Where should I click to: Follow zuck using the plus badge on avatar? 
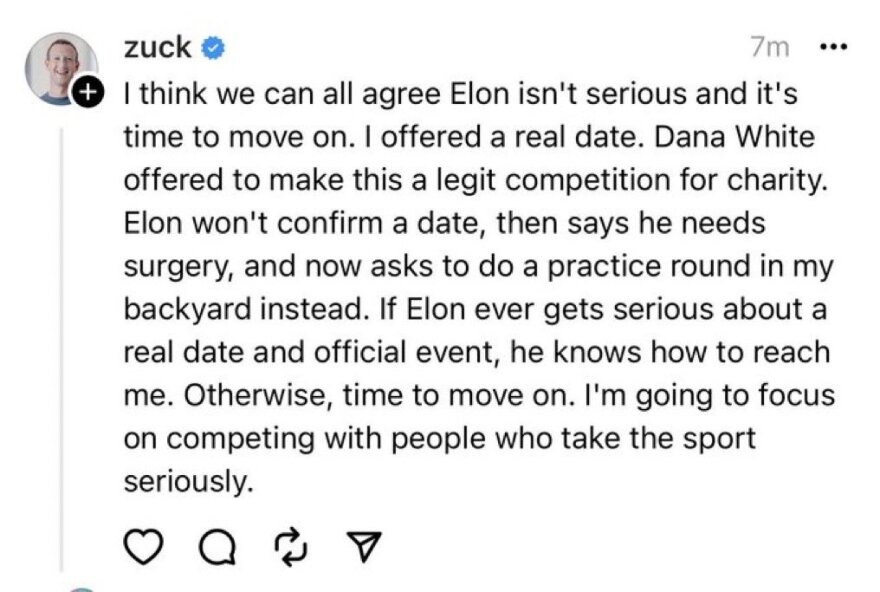(88, 93)
